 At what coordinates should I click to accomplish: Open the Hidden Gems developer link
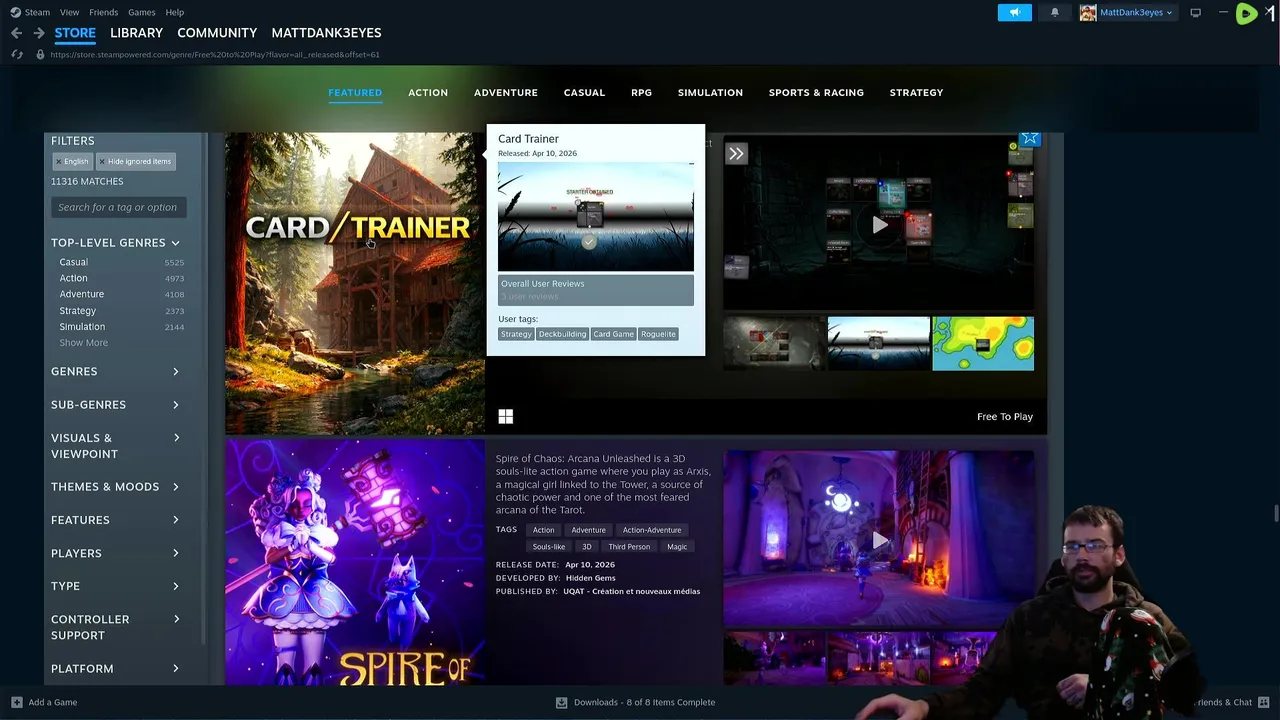[590, 578]
